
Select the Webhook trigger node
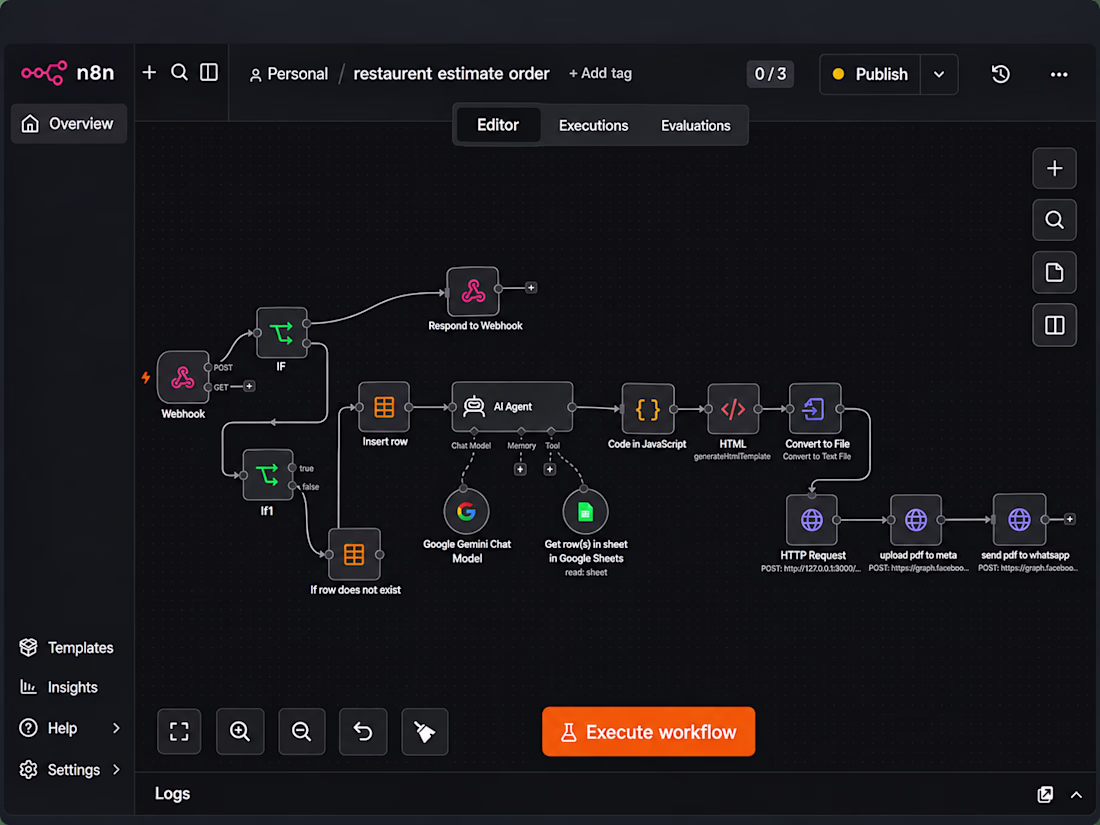(x=183, y=377)
